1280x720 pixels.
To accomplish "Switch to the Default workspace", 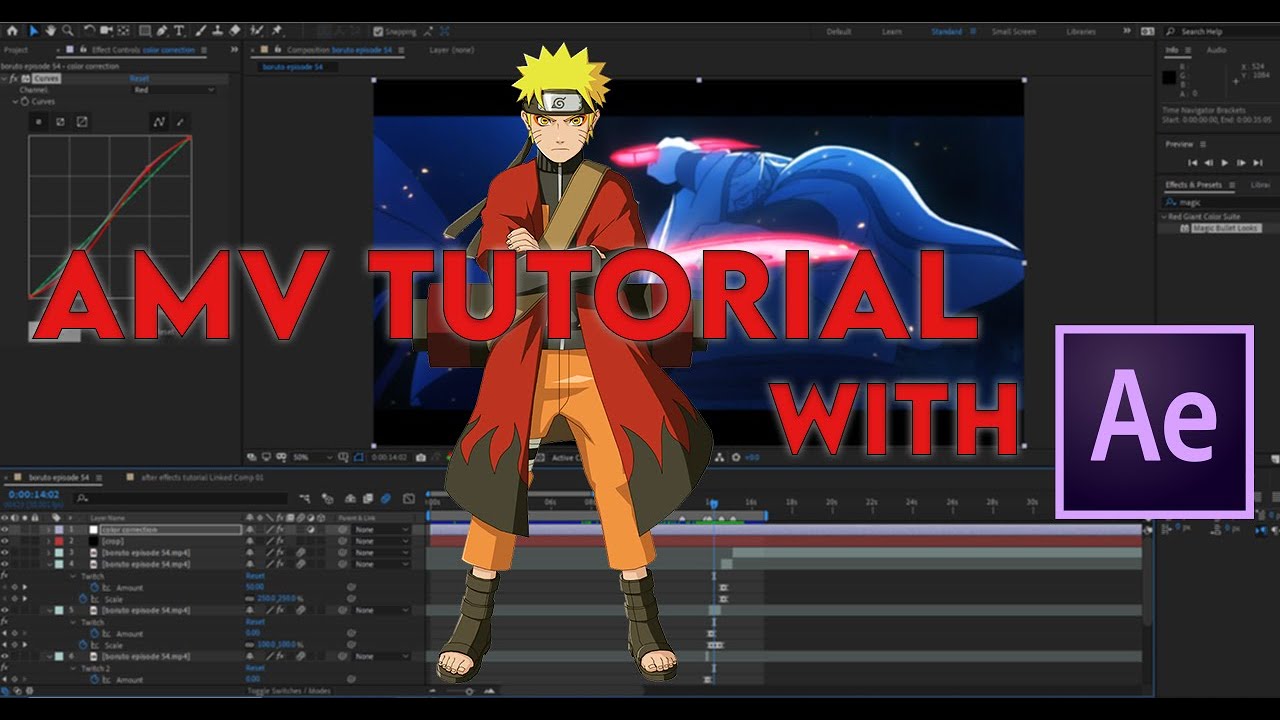I will (839, 31).
